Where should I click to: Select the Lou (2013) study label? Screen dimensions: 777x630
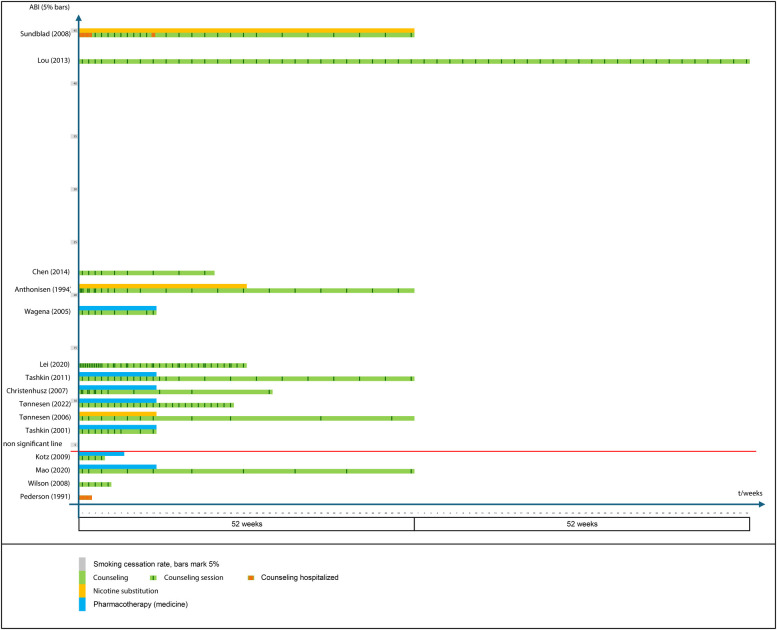[52, 62]
